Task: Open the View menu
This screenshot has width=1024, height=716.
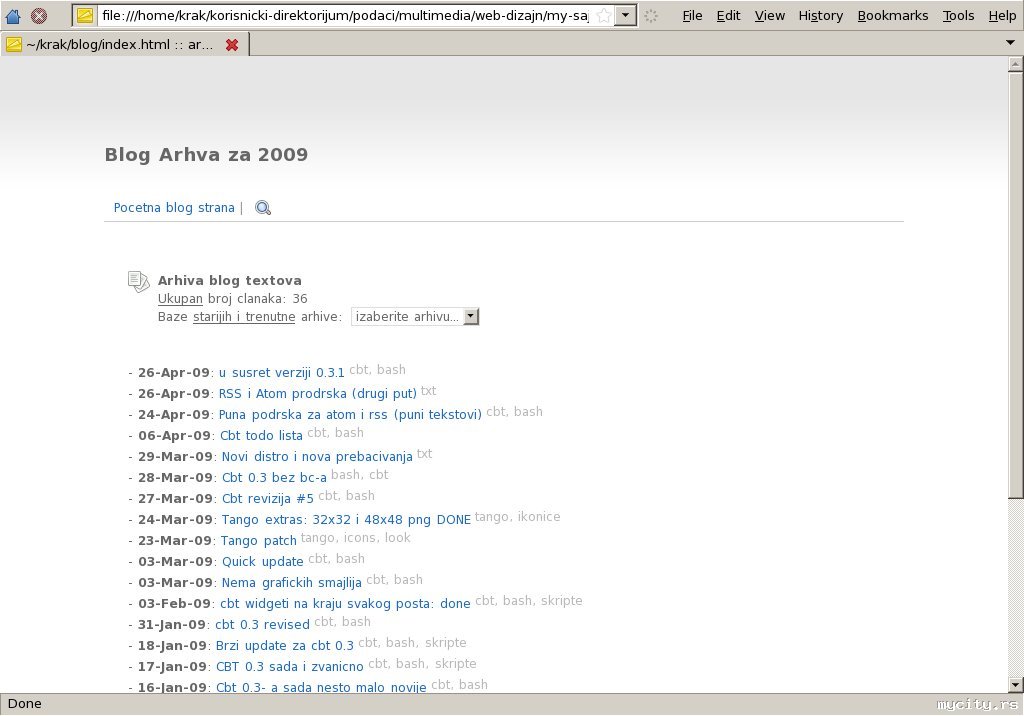Action: pyautogui.click(x=770, y=16)
